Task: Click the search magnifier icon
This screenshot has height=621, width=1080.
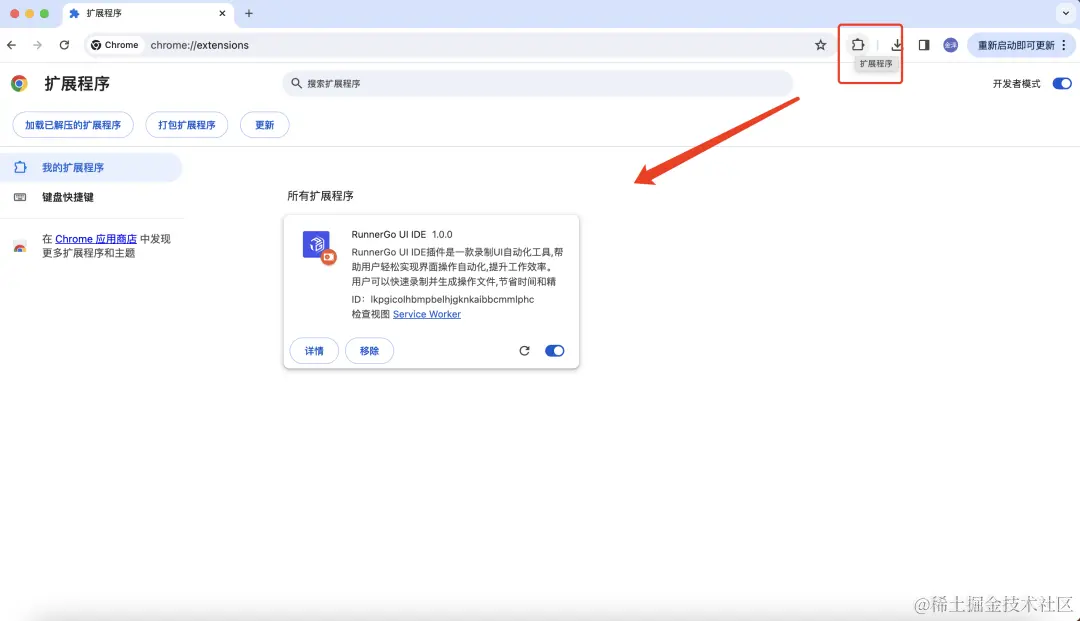Action: point(296,83)
